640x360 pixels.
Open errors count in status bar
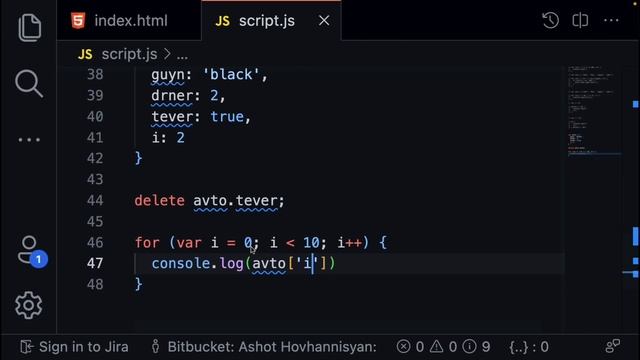410,347
